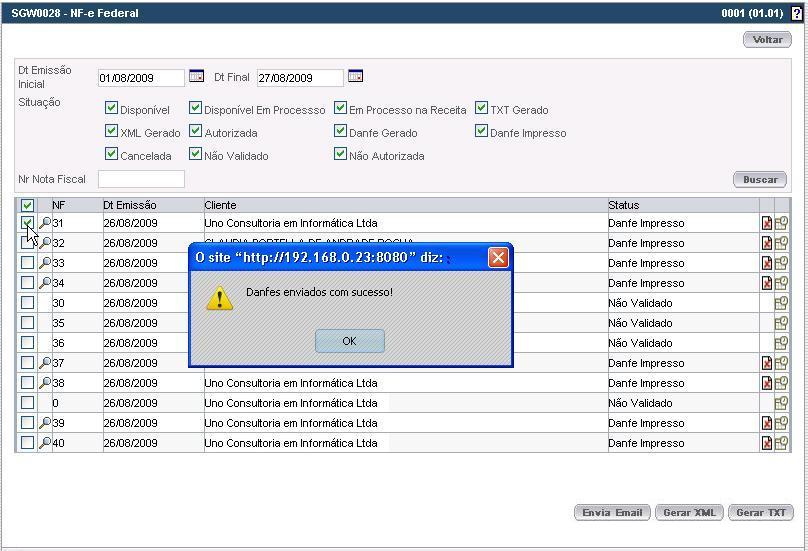Open calendar picker for Dt Emissão Inicial
This screenshot has width=808, height=551.
196,76
